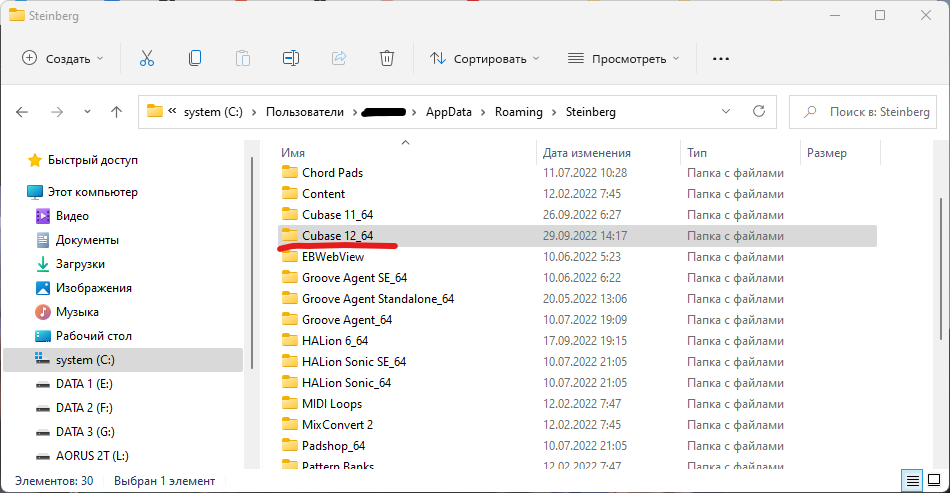This screenshot has height=493, width=950.
Task: Click the Steinberg title bar folder icon
Action: pyautogui.click(x=16, y=15)
